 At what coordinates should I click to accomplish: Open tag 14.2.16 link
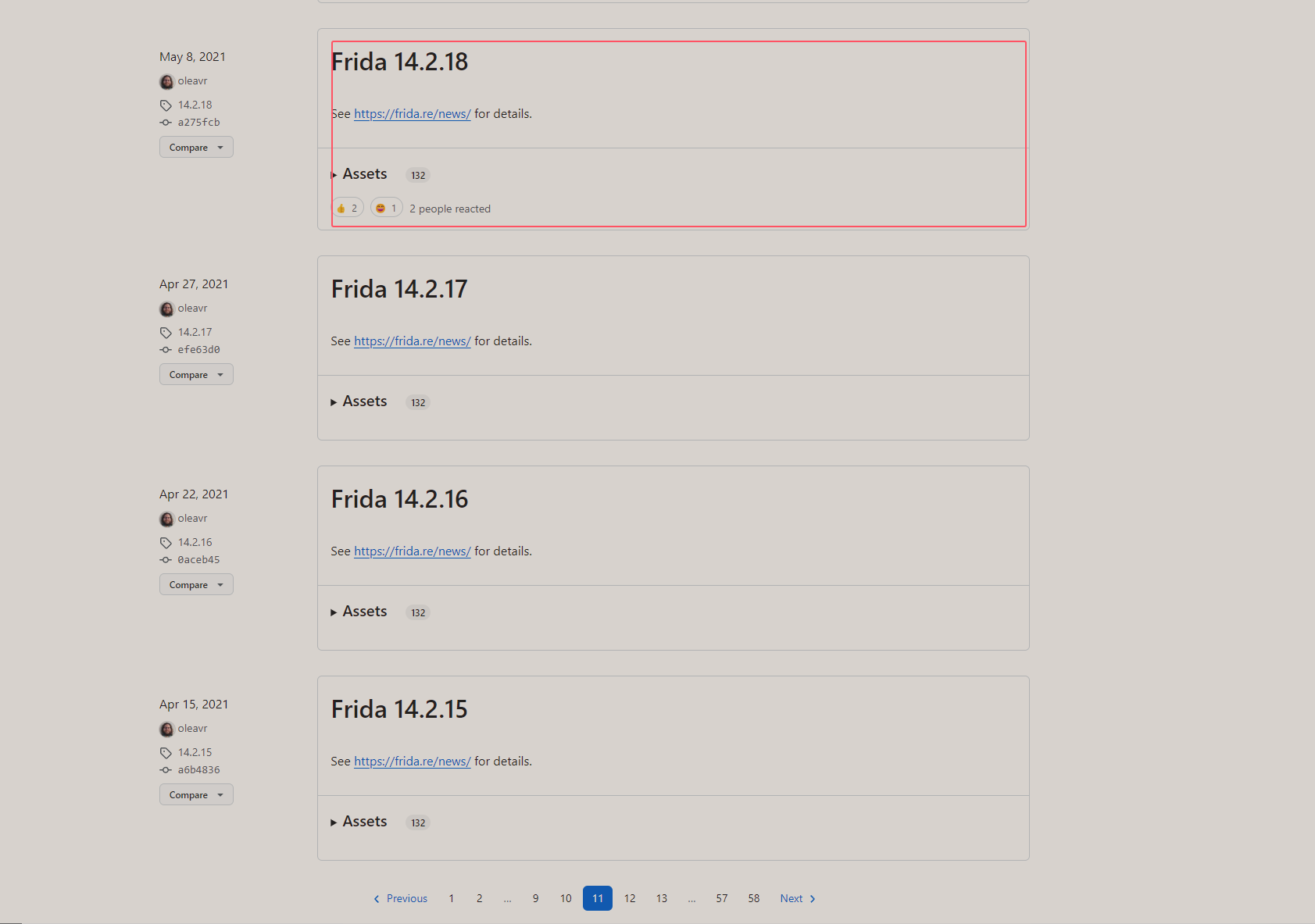click(195, 542)
